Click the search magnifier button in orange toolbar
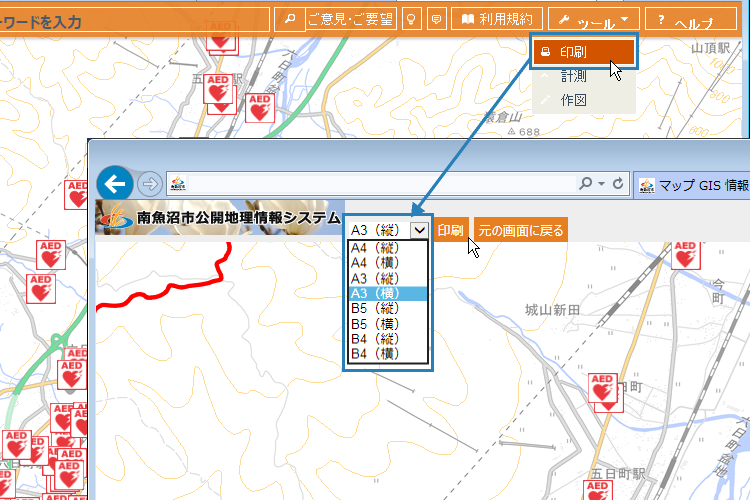 click(x=289, y=19)
